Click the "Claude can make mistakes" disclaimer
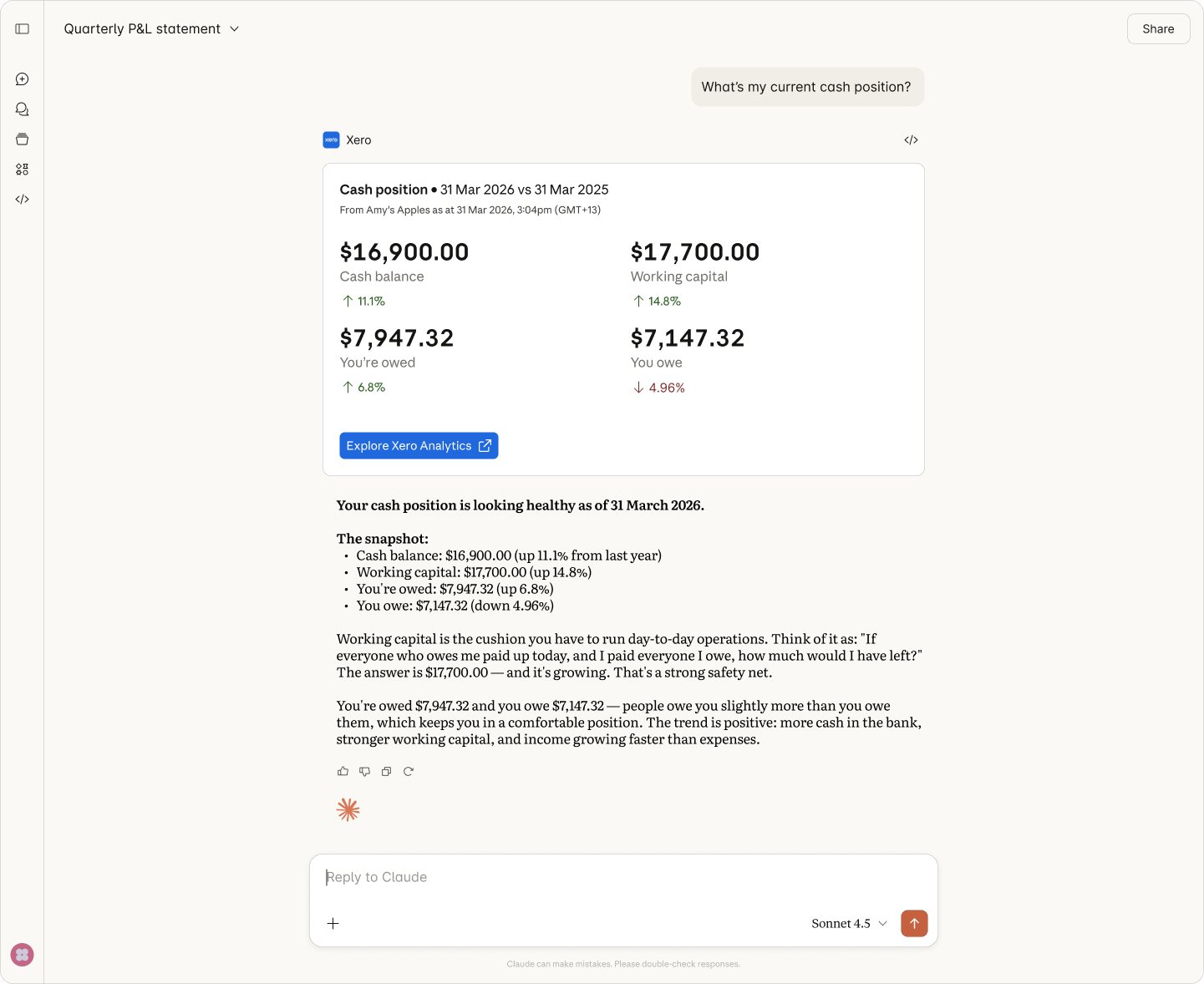 pos(623,965)
